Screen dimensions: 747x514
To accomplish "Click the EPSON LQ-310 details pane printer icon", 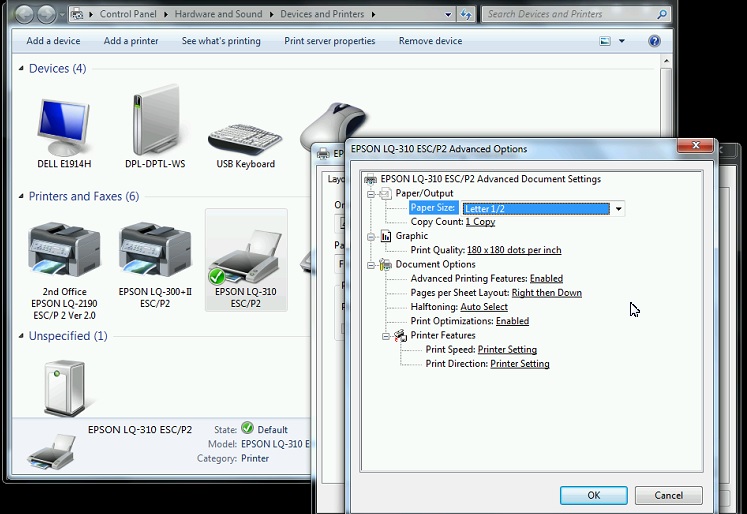I will point(51,451).
